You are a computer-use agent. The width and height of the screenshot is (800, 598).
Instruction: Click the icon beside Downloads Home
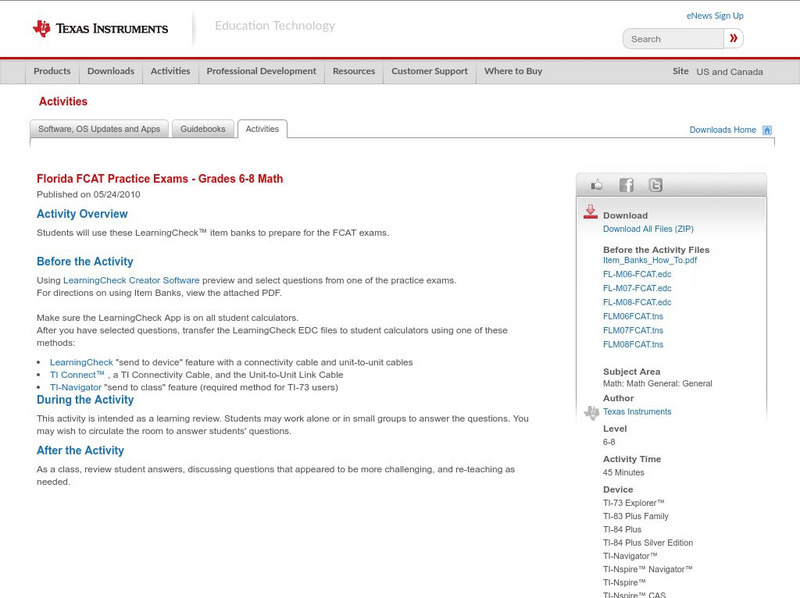765,129
